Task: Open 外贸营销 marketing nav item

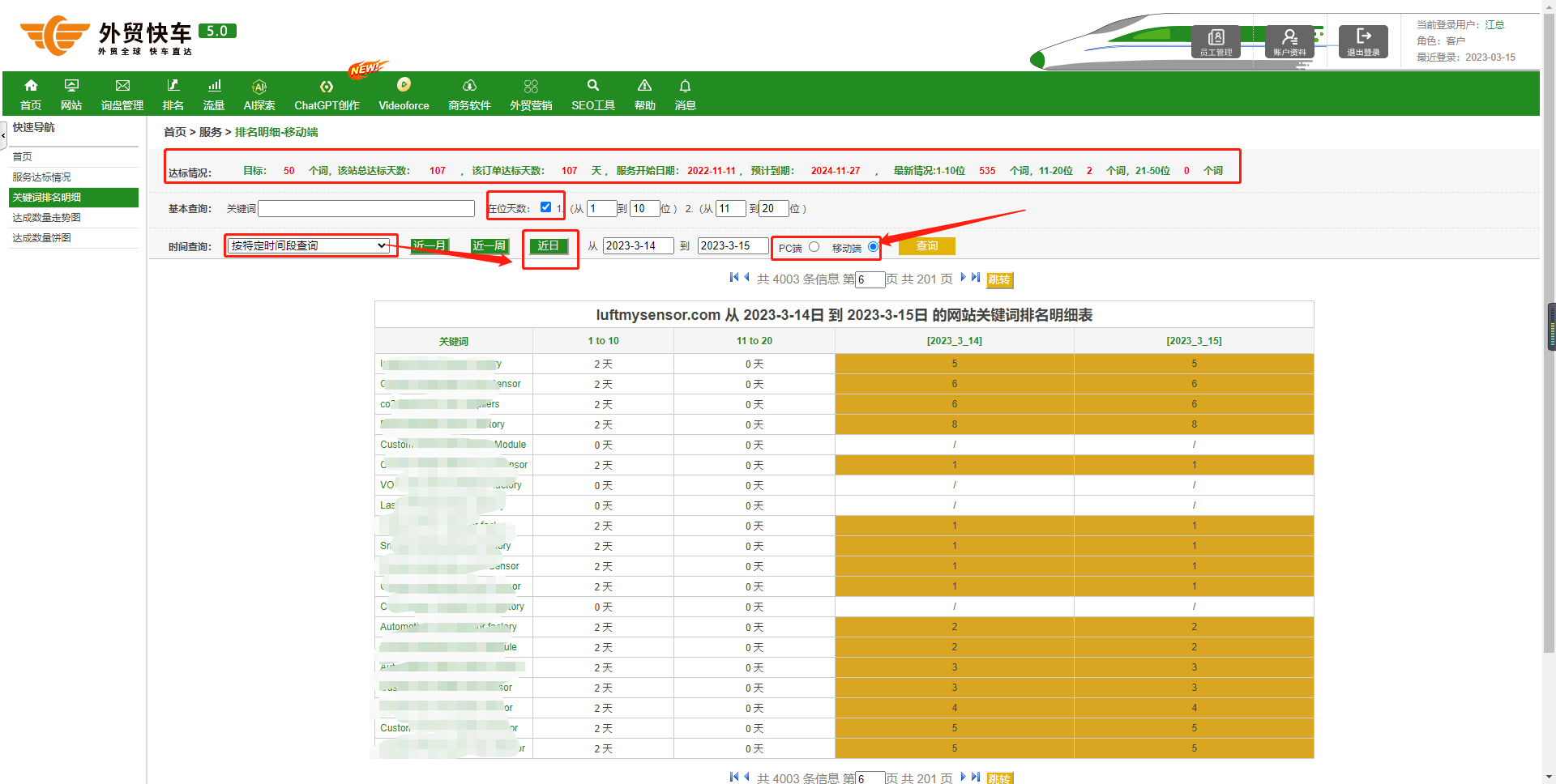Action: [531, 95]
